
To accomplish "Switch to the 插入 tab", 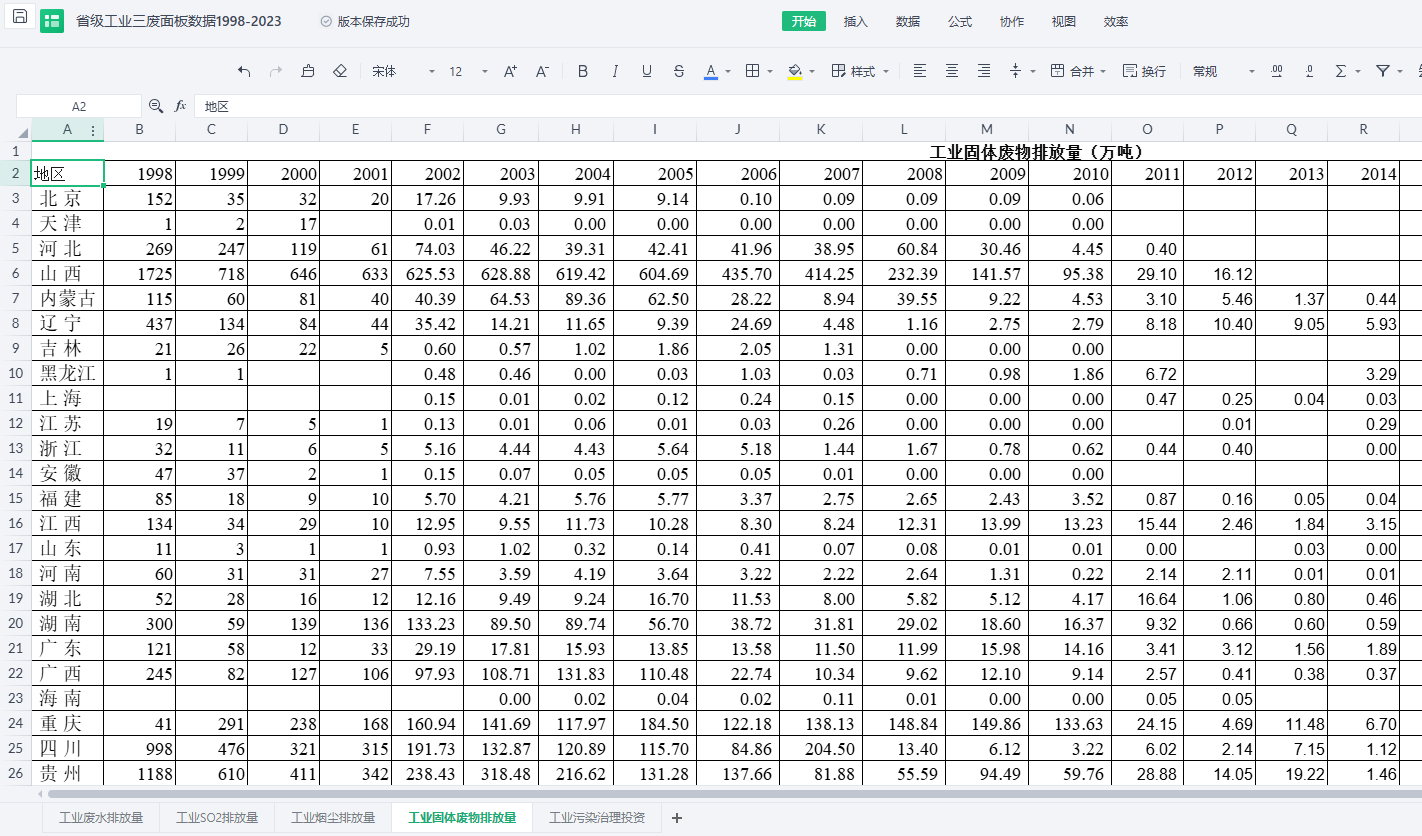I will (x=856, y=21).
